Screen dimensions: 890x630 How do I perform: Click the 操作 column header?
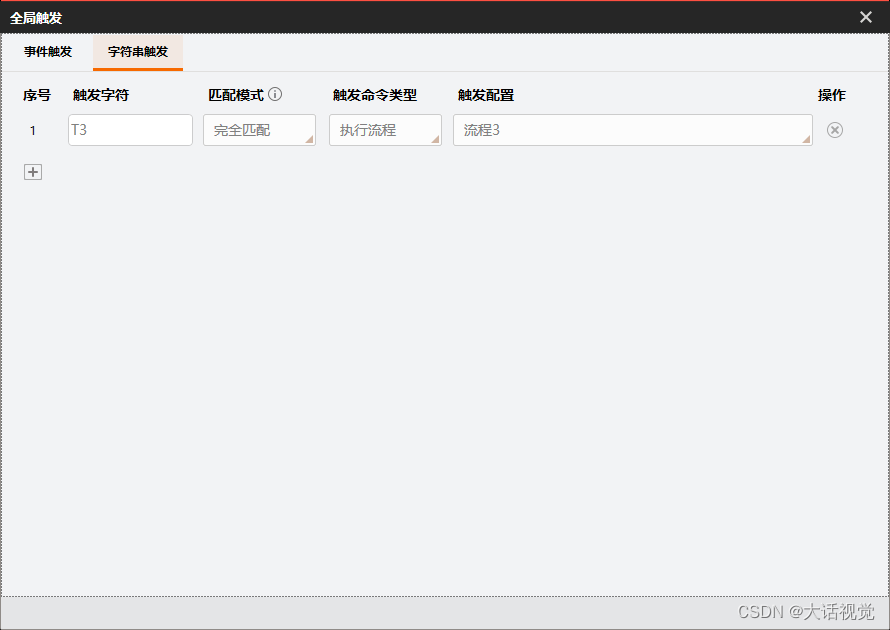(x=832, y=95)
